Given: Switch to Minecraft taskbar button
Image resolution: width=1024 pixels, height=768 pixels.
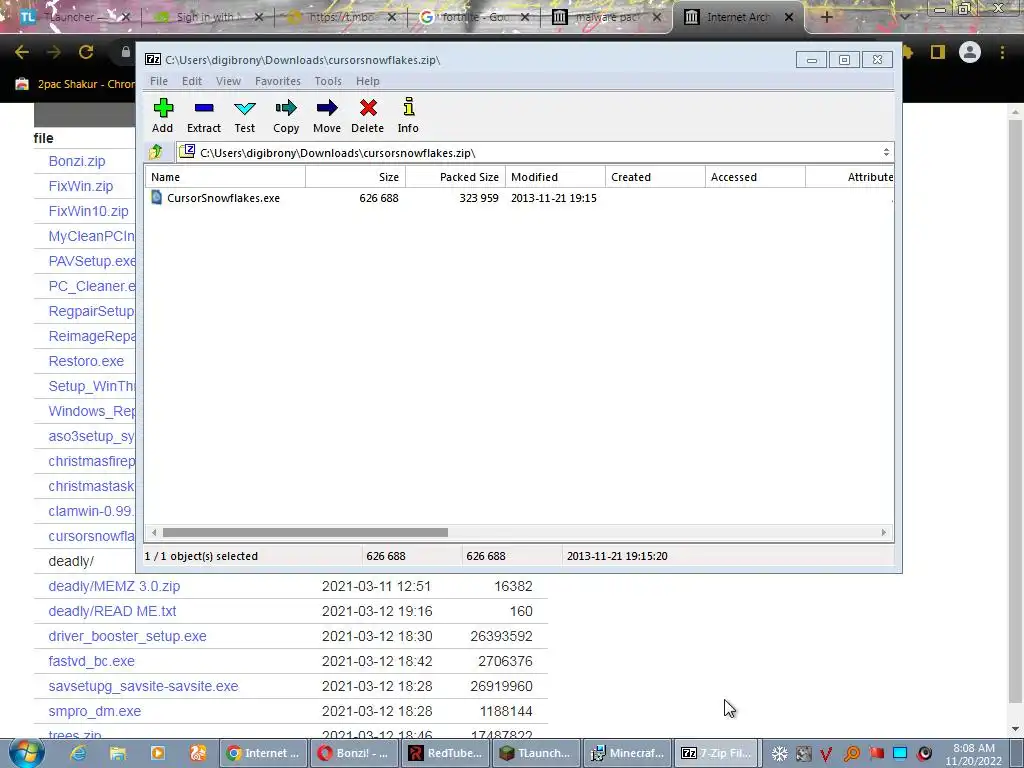Looking at the screenshot, I should (x=626, y=753).
